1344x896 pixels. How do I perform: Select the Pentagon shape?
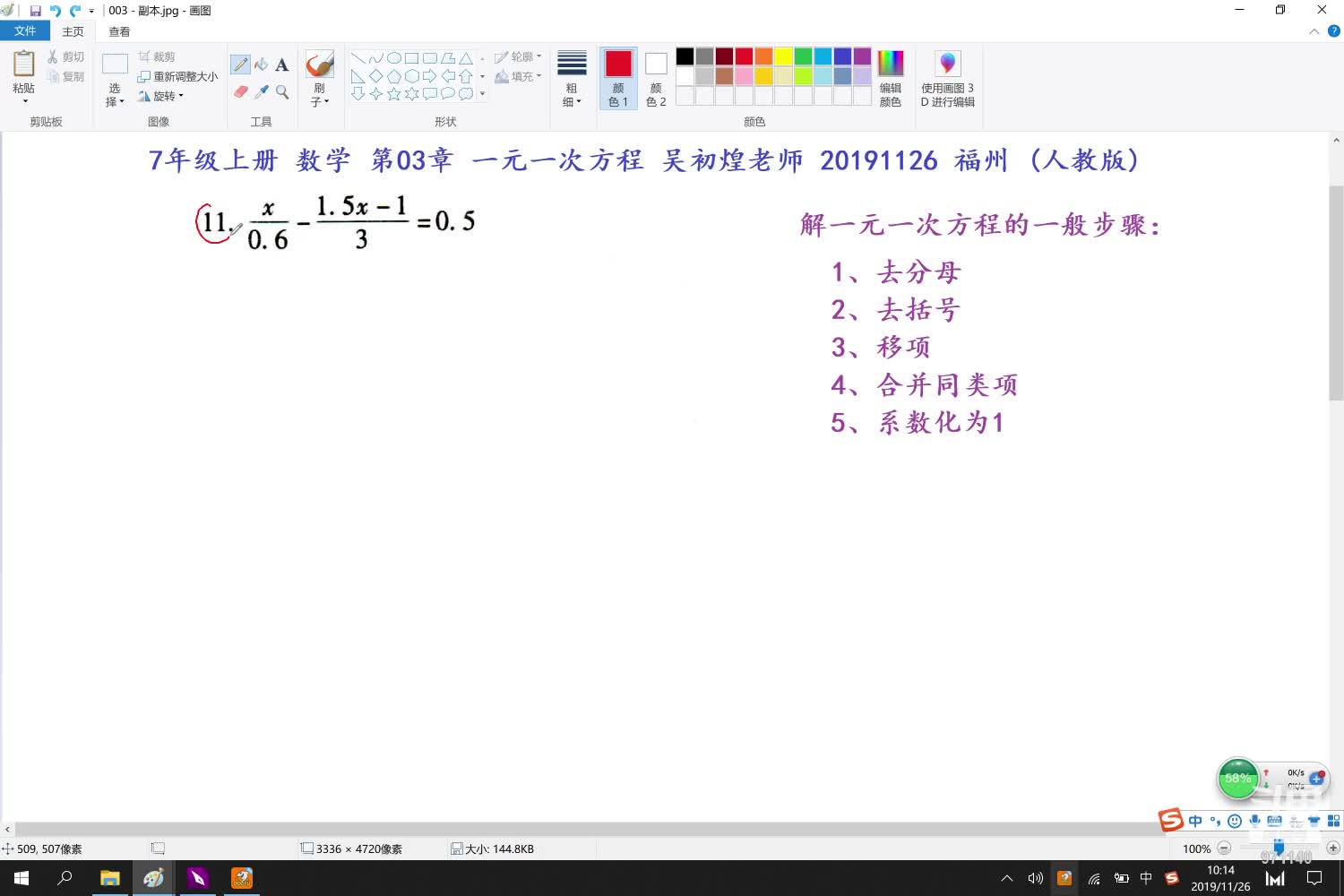(394, 76)
